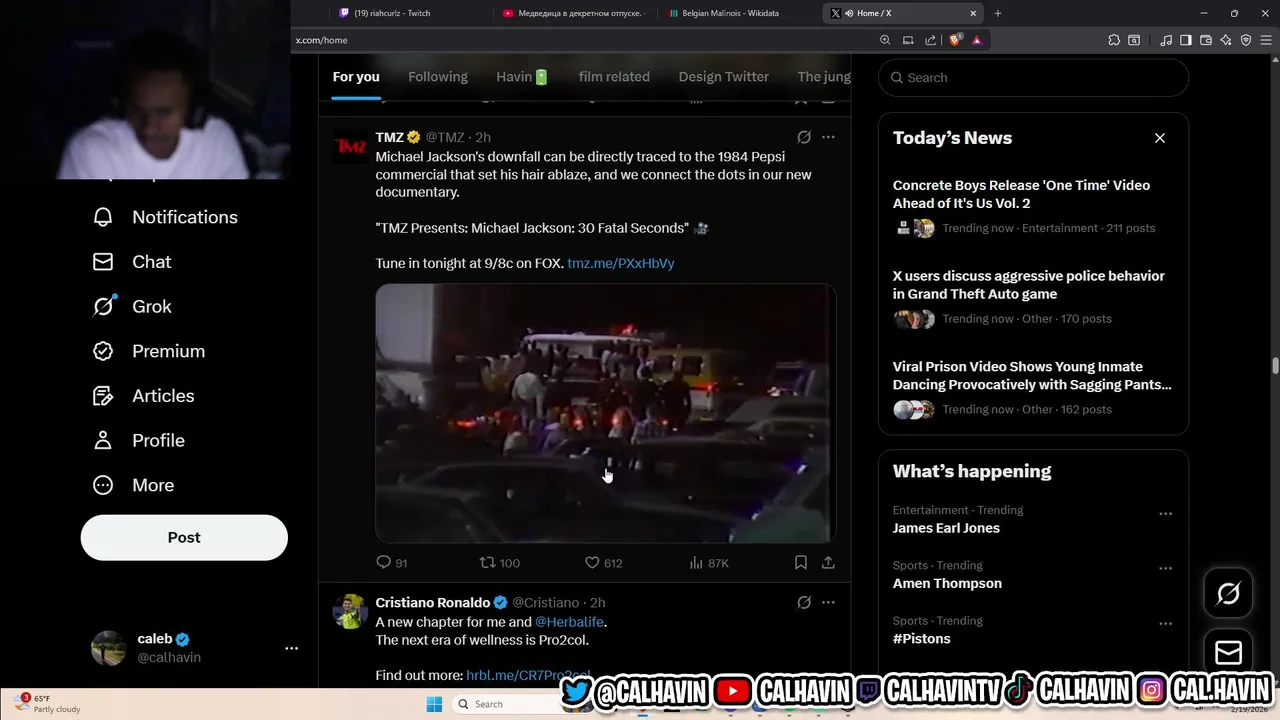Click the TMZ account name

[390, 137]
